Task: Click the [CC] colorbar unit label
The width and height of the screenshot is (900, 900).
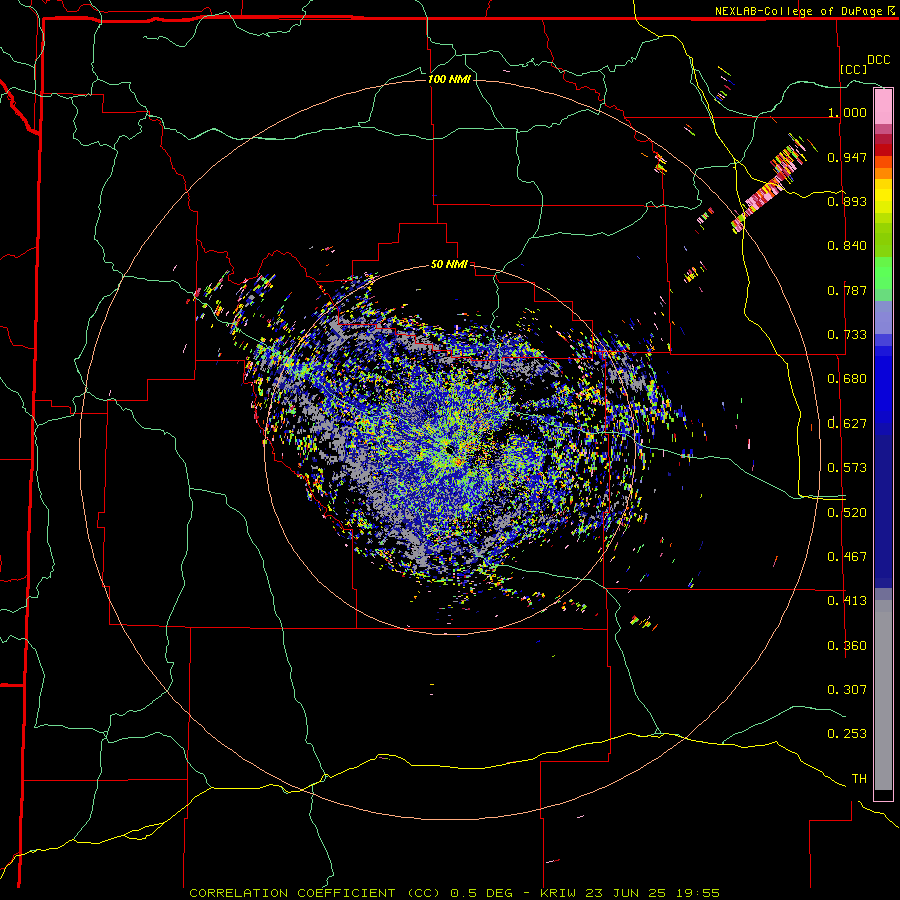Action: tap(854, 69)
